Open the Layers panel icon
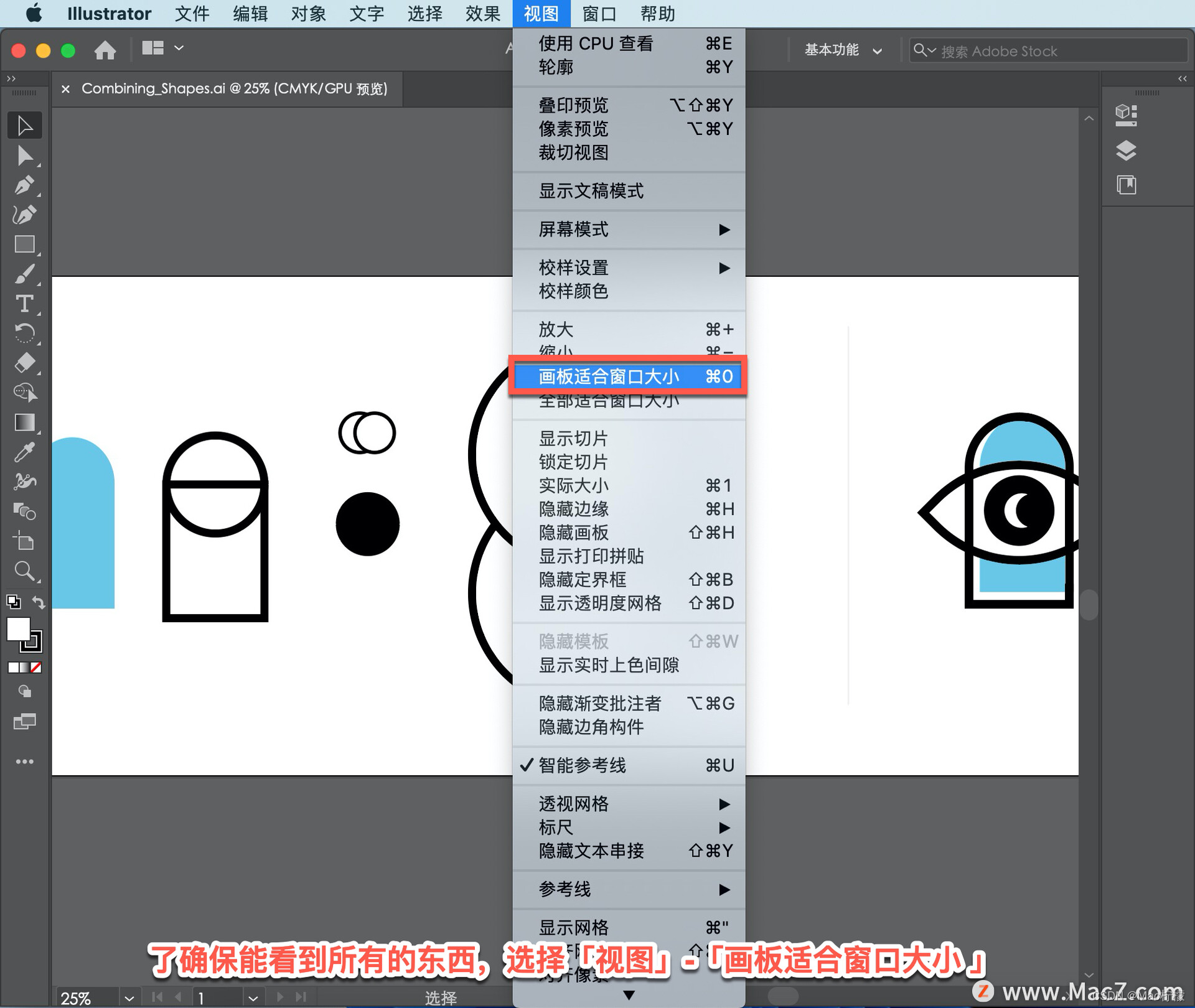 pyautogui.click(x=1126, y=151)
